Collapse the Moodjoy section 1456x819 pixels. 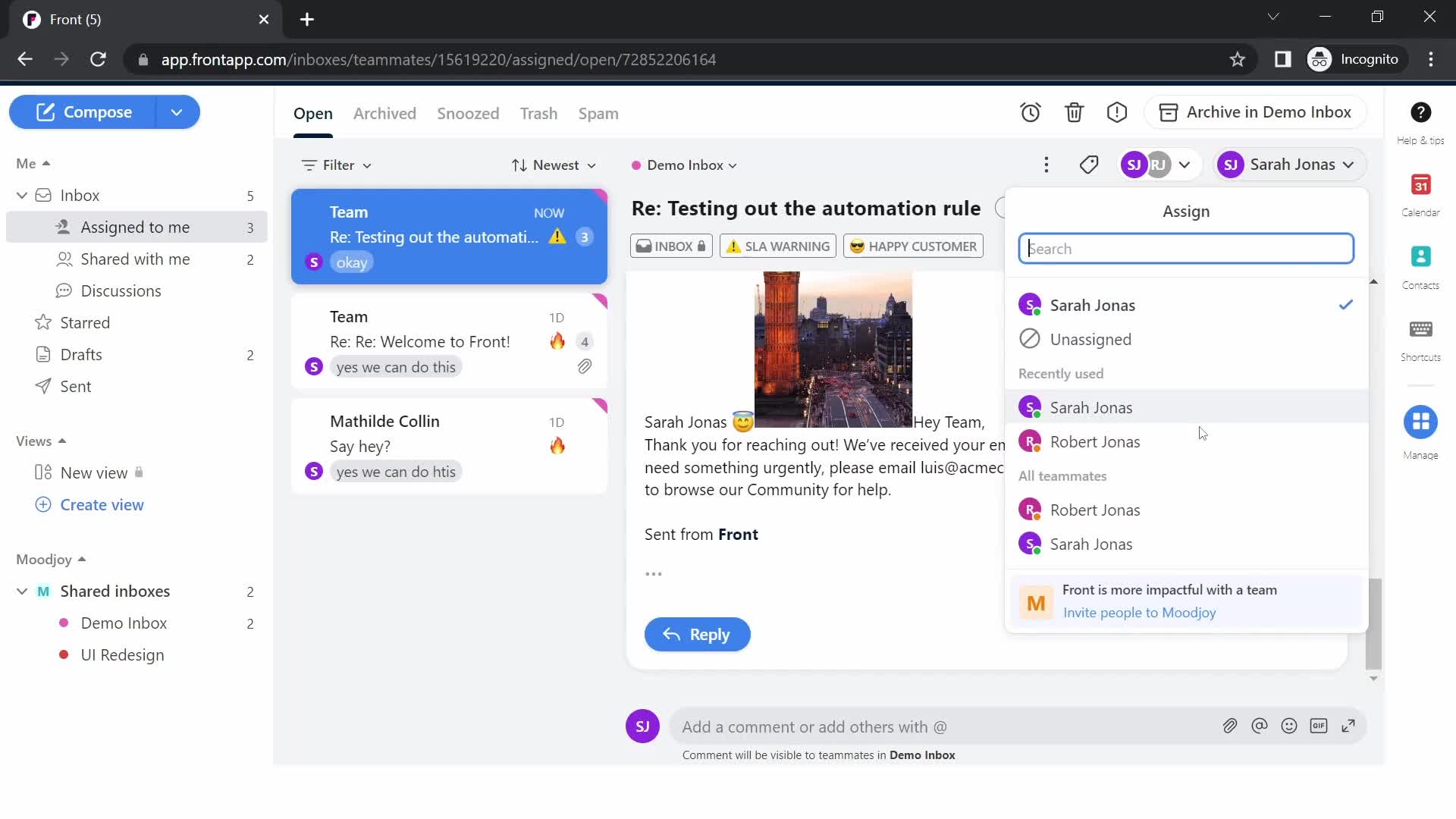point(51,559)
